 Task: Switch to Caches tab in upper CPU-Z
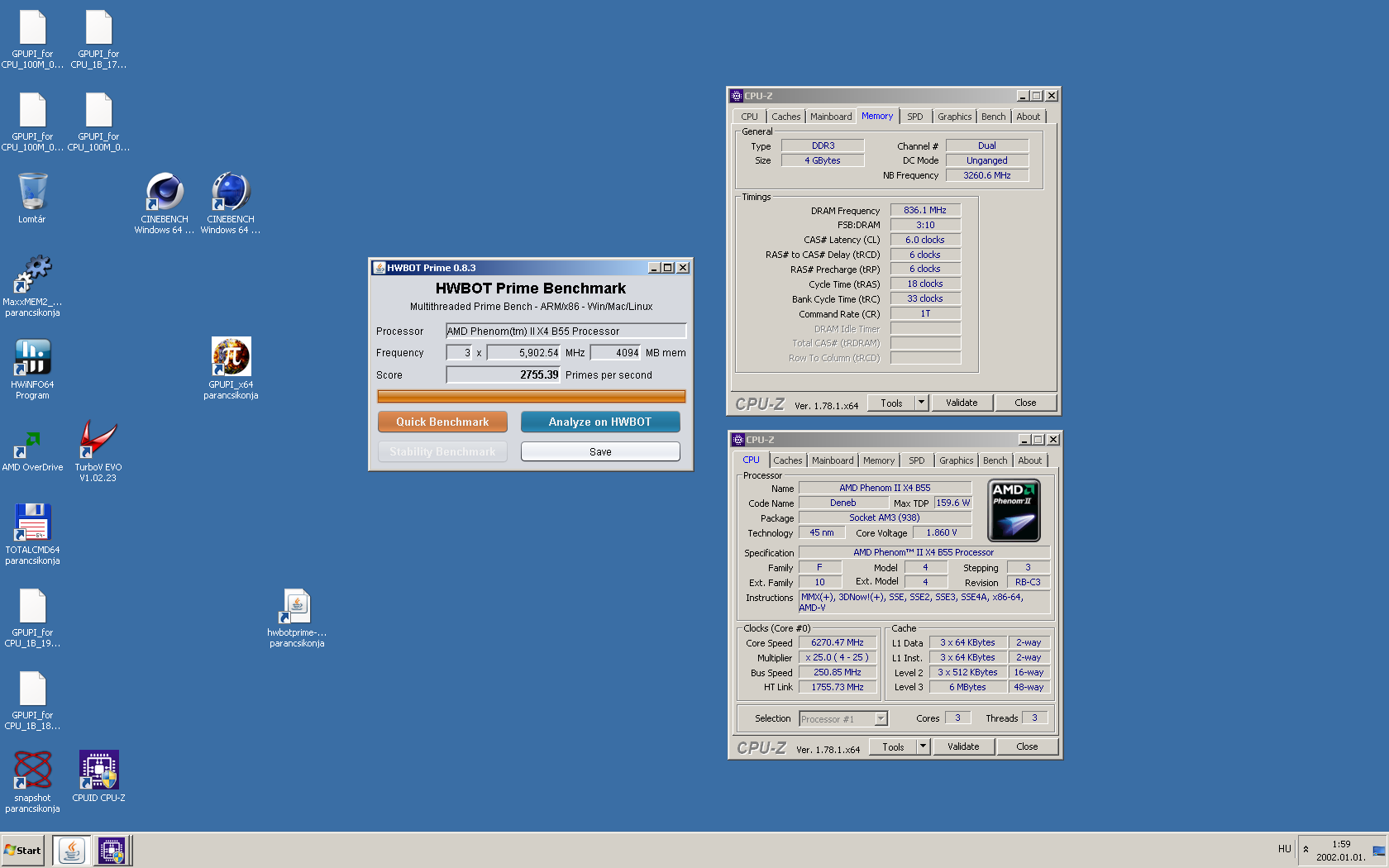tap(785, 117)
